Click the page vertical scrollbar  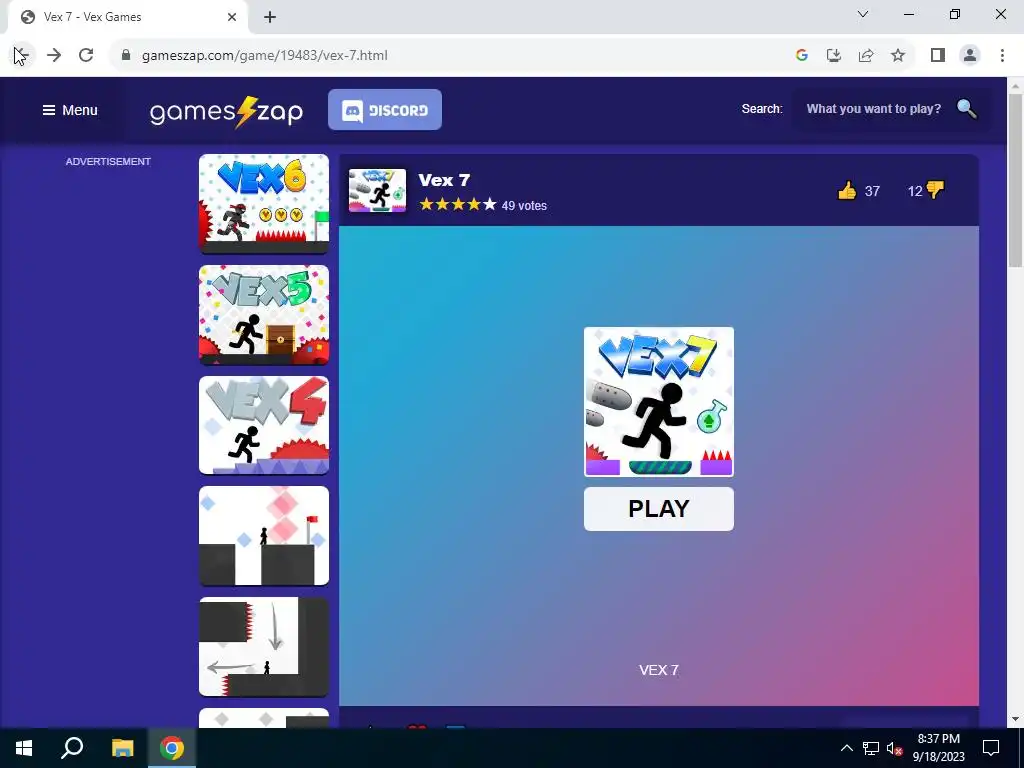pos(1016,180)
